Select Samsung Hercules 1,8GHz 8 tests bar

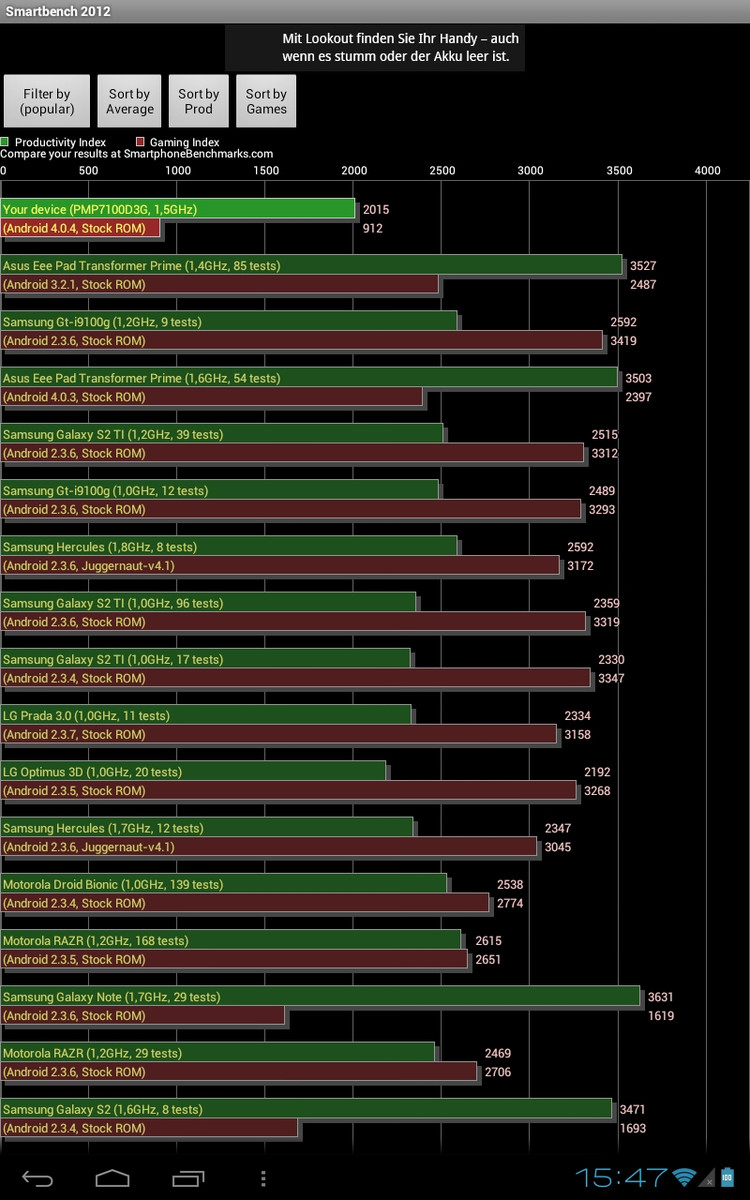pos(229,546)
